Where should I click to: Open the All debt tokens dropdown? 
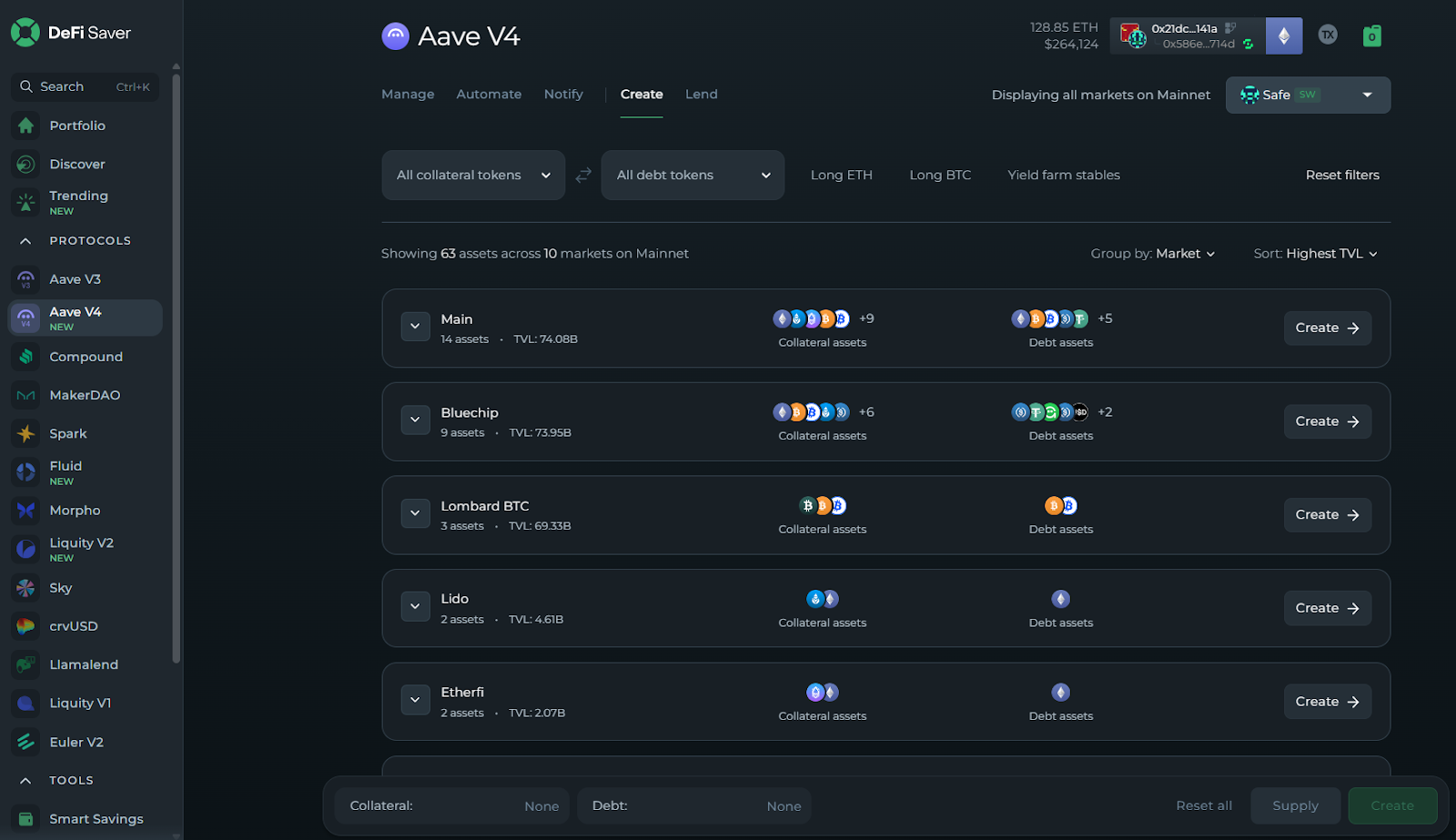pos(693,175)
